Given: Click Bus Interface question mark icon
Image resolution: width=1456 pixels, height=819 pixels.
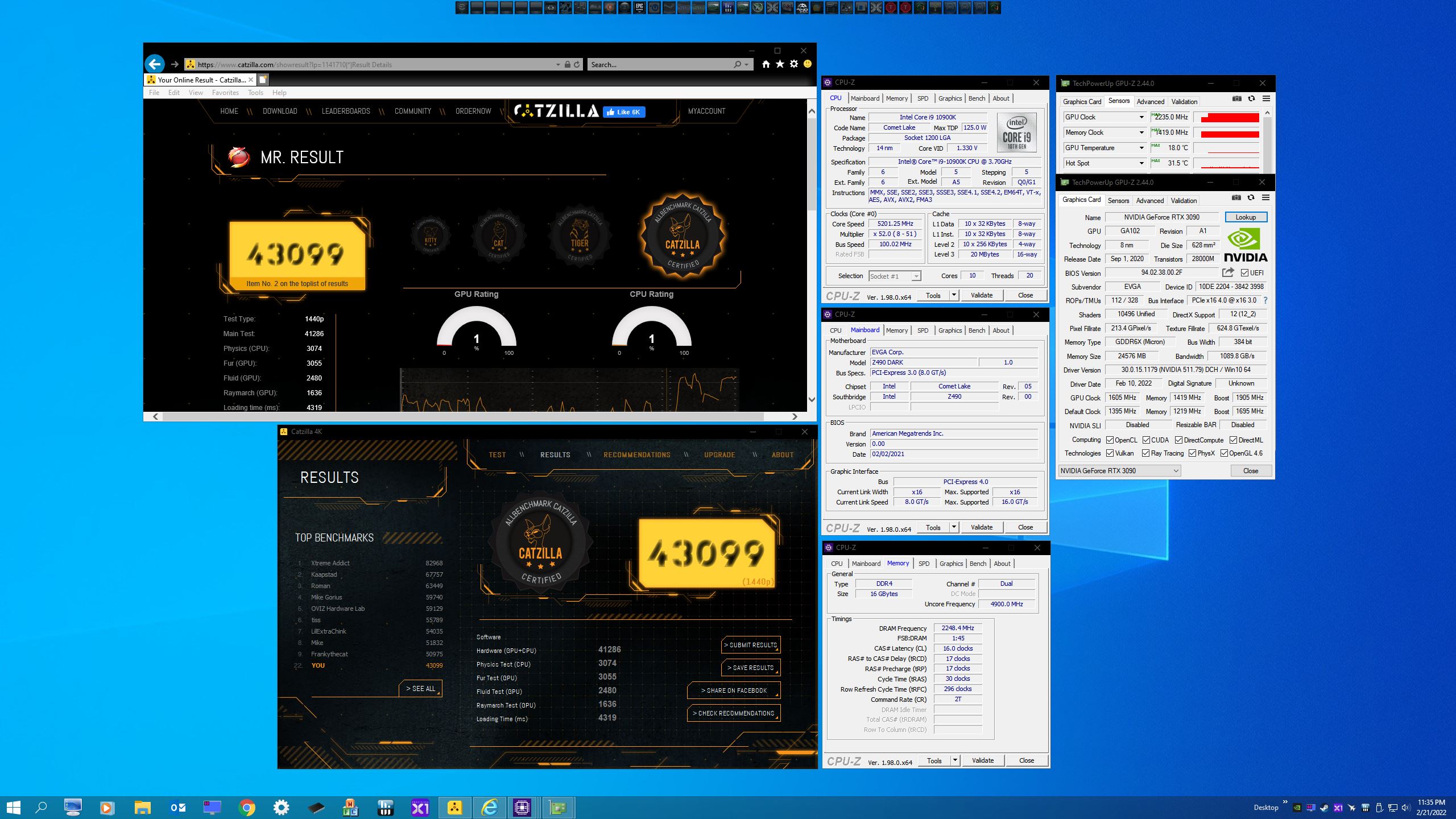Looking at the screenshot, I should coord(1265,300).
